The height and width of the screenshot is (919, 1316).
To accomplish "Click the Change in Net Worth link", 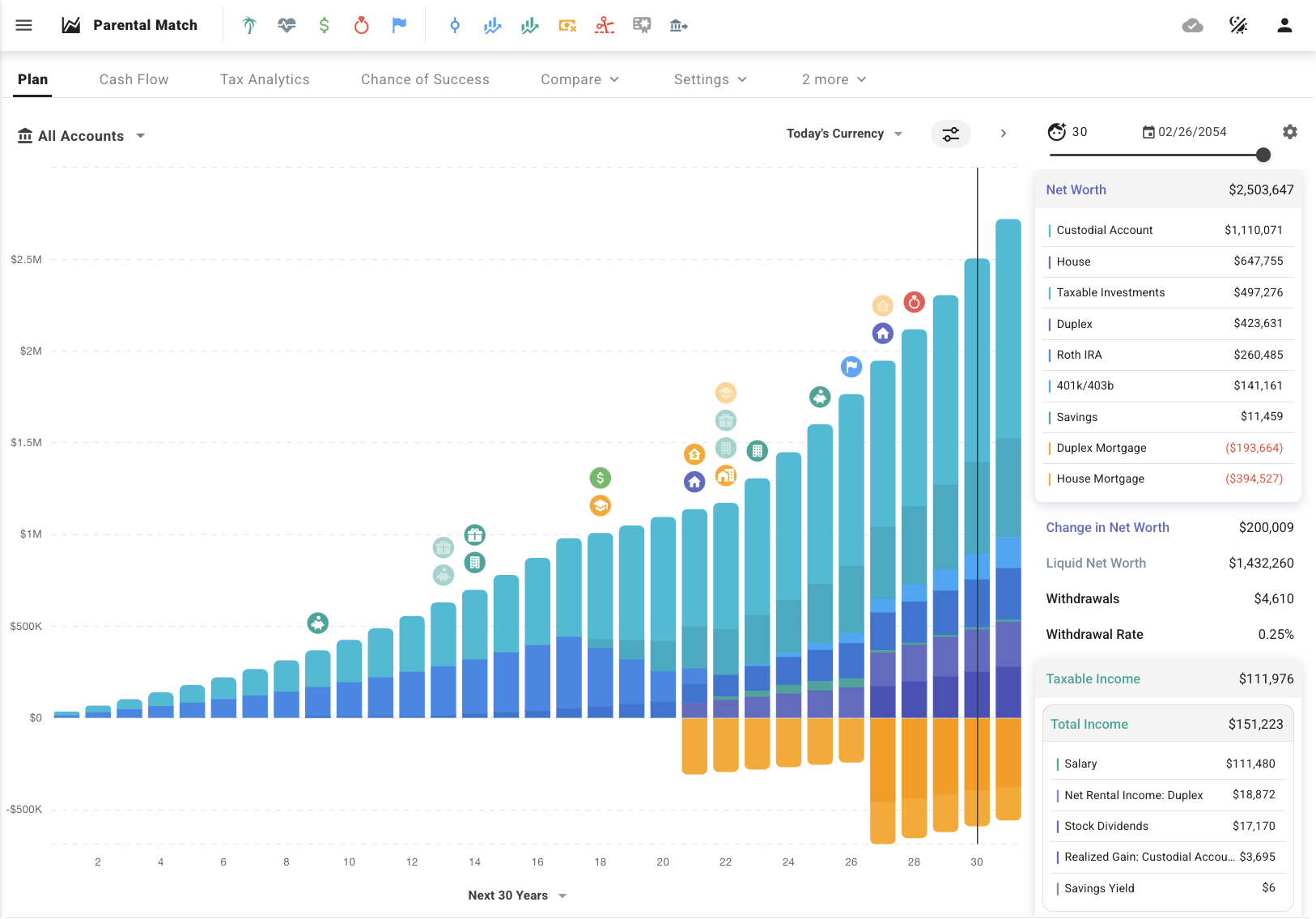I will coord(1107,527).
